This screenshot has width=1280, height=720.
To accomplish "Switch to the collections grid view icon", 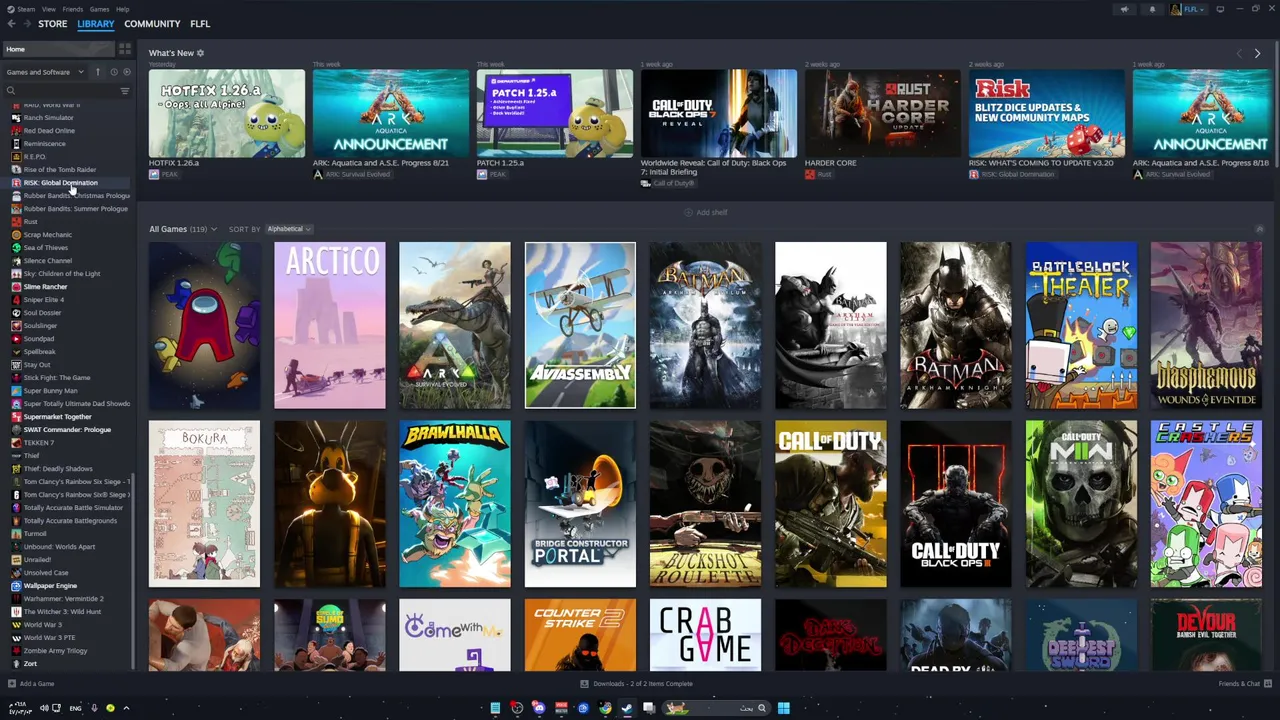I will [125, 49].
